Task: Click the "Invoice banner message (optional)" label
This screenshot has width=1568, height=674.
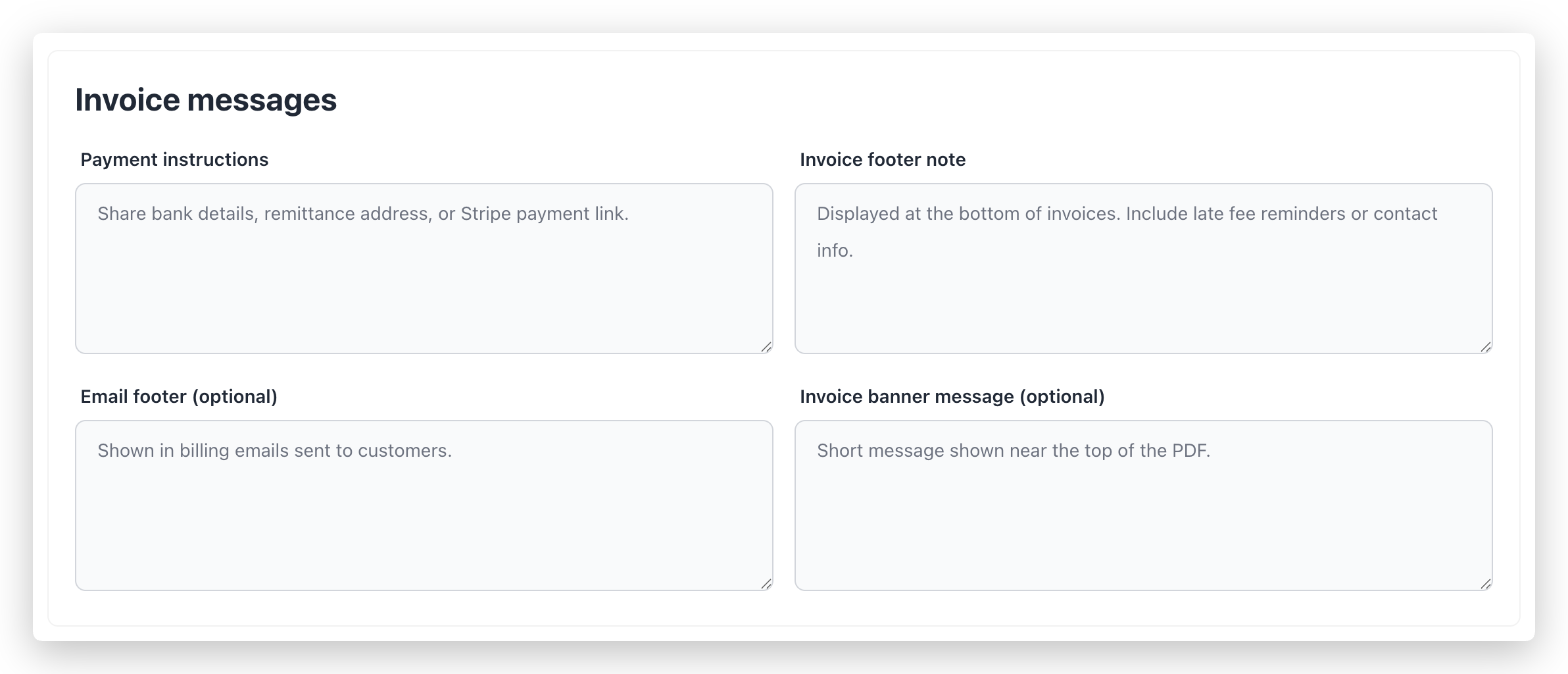Action: click(x=952, y=397)
